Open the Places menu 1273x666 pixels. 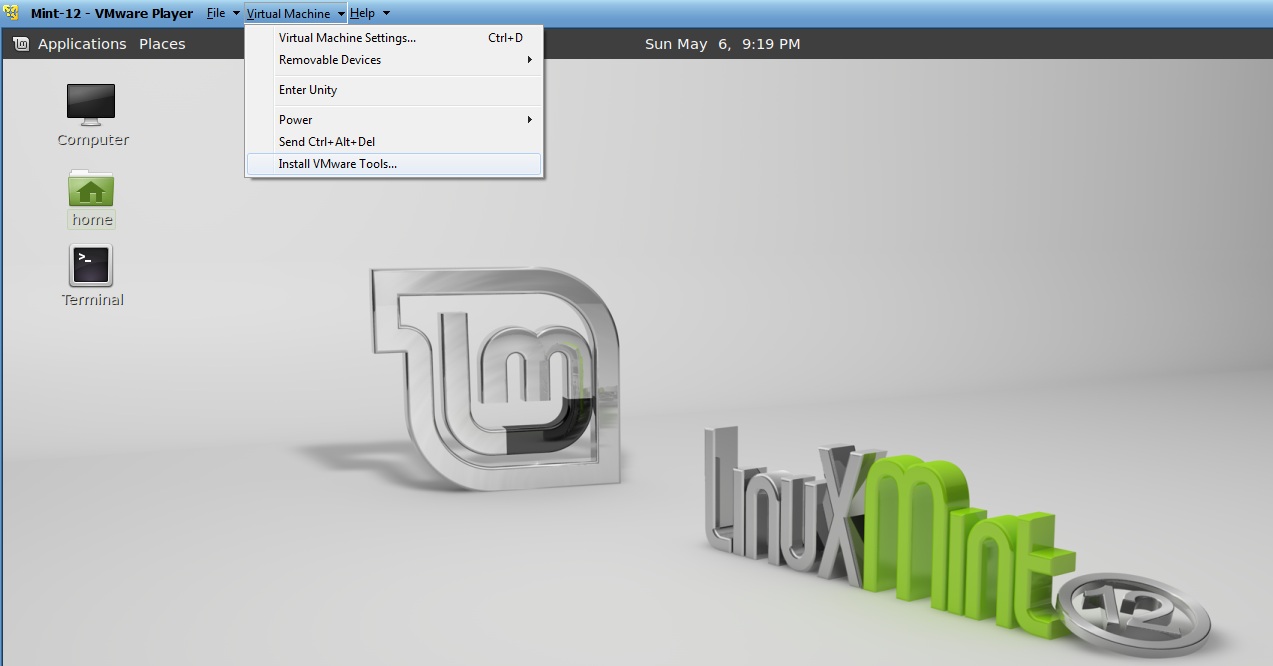161,43
